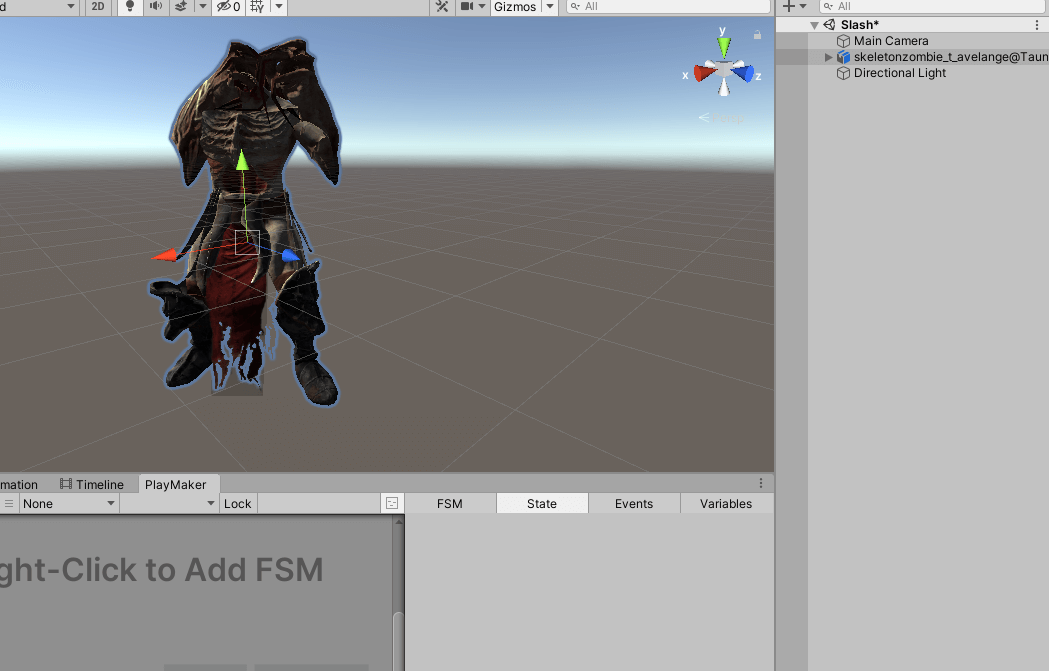Focus the Scene view search field
Screen dimensions: 1049x671
point(668,7)
